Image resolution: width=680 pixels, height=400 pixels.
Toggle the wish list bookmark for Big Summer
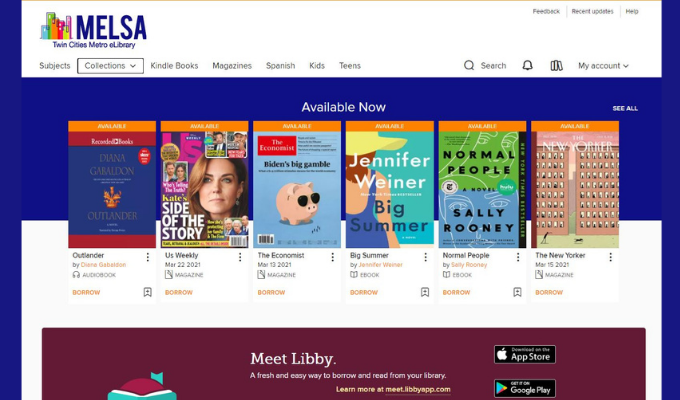[425, 292]
